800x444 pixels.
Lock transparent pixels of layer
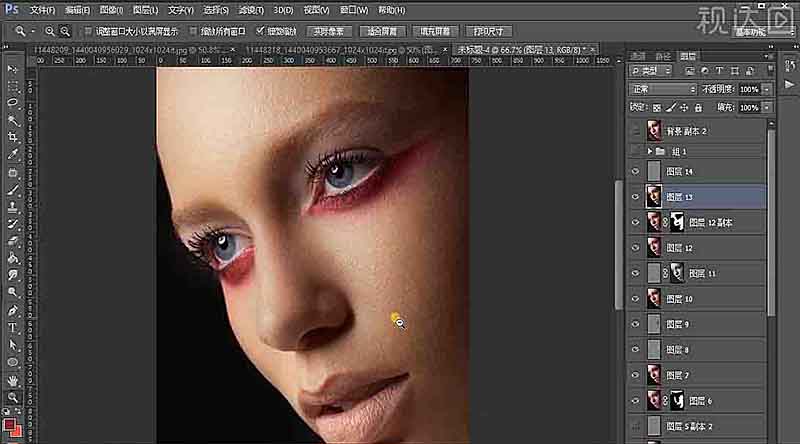(657, 108)
